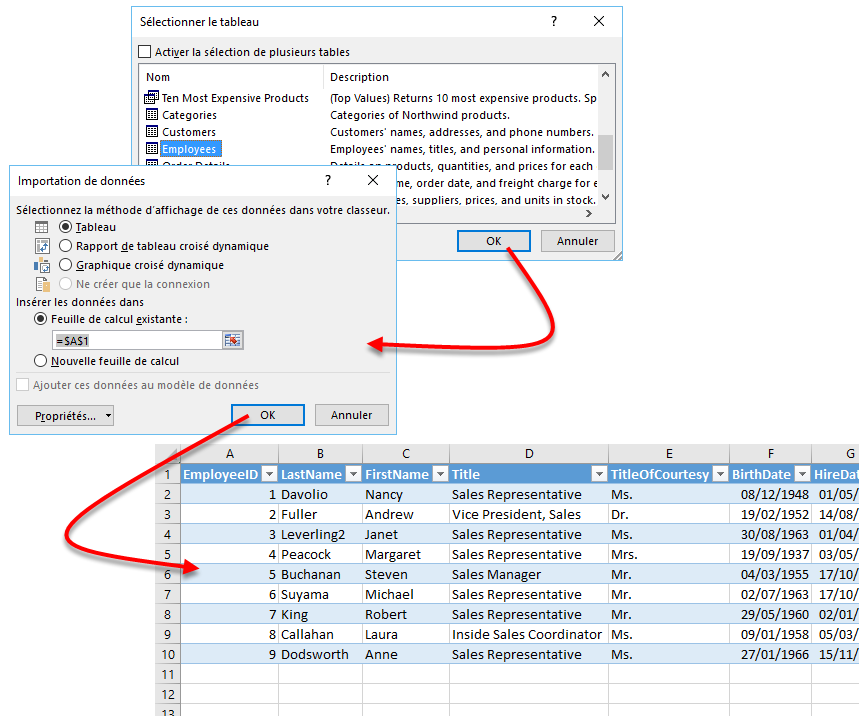Click the Employees table icon in list

point(152,149)
